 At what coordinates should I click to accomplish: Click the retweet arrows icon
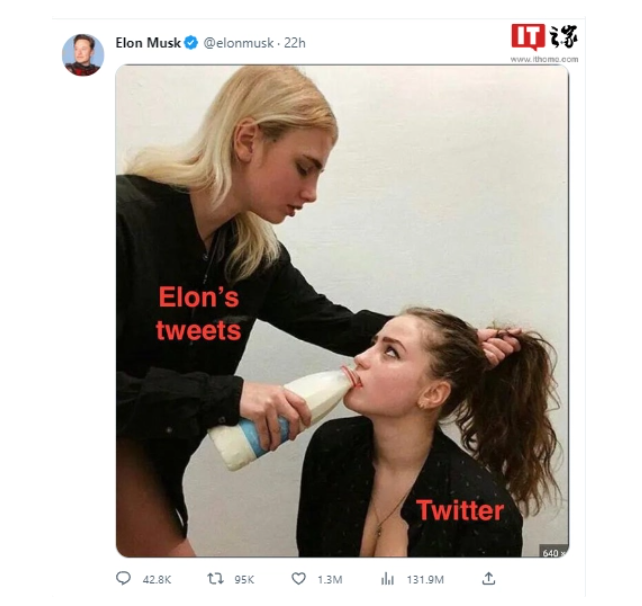(x=215, y=579)
